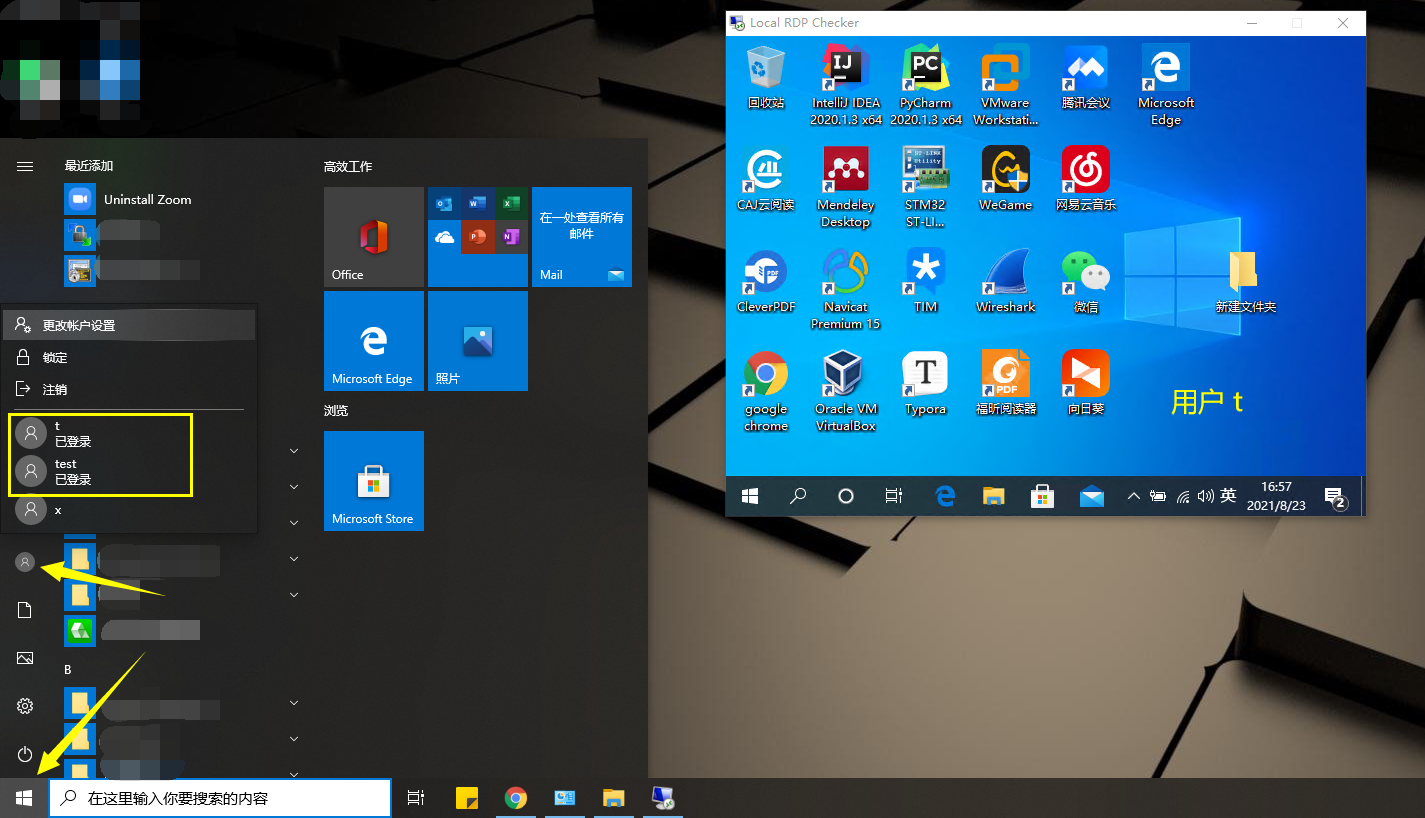The image size is (1425, 818).
Task: Click Power icon in Start sidebar
Action: pos(25,754)
